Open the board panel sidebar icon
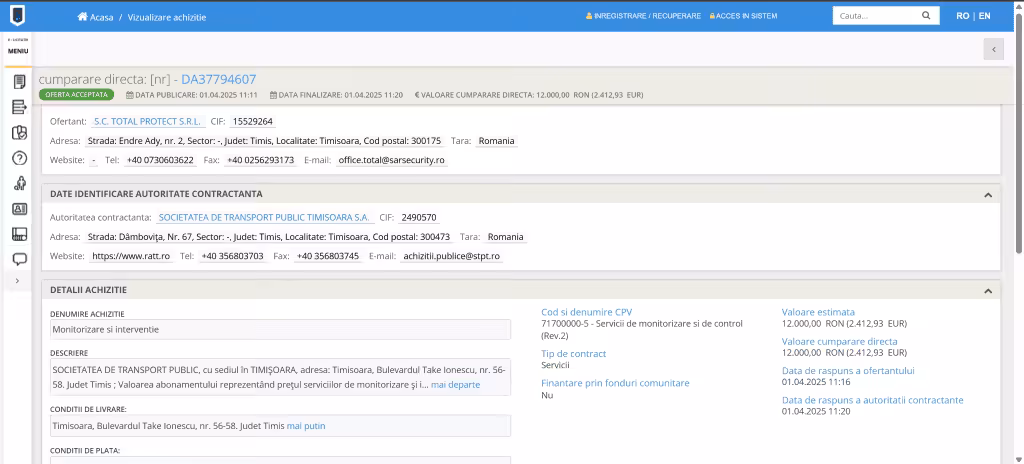 tap(20, 234)
